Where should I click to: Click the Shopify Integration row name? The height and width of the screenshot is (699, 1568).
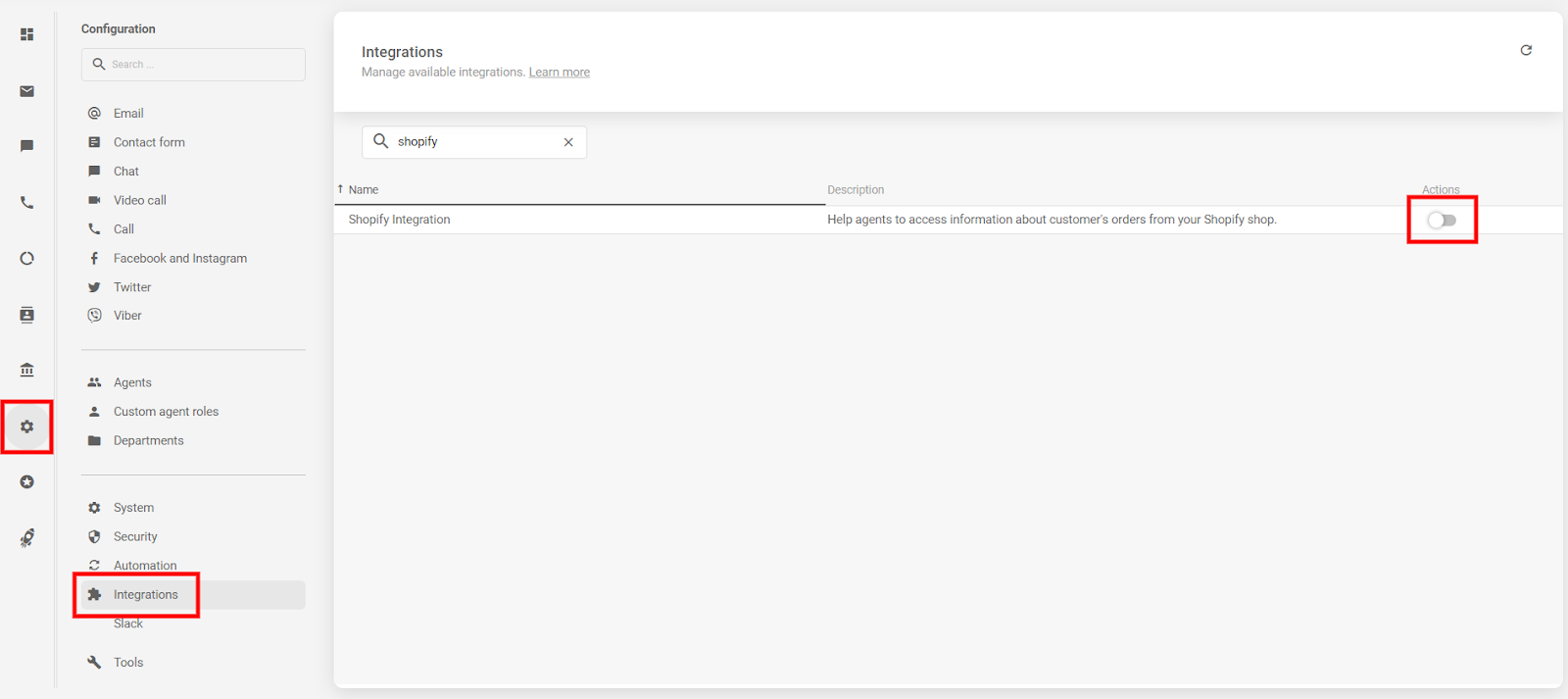399,220
